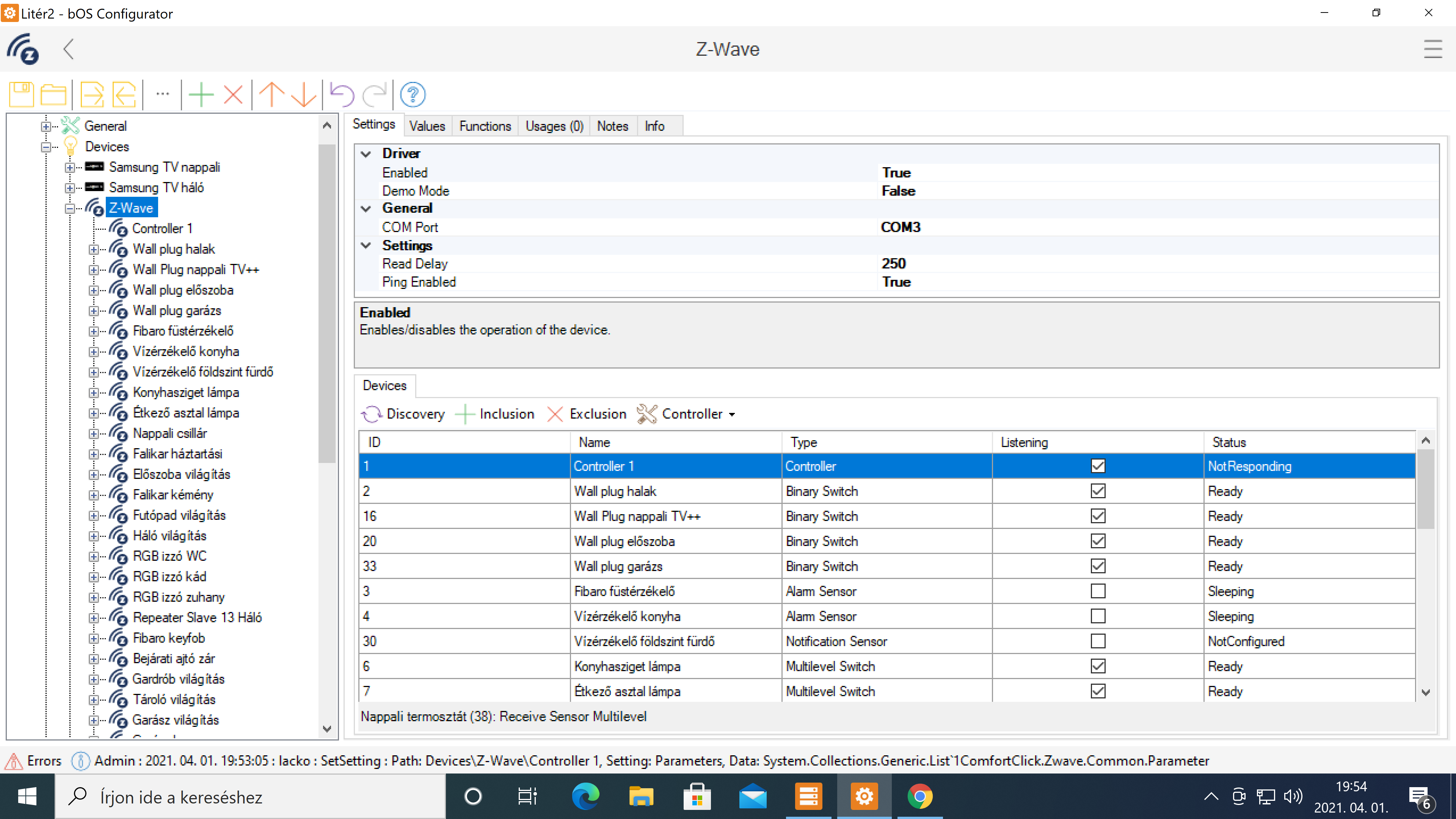Toggle Listening checkbox for Vízérzékelő földszint fürdő
Image resolution: width=1456 pixels, height=819 pixels.
pyautogui.click(x=1098, y=641)
